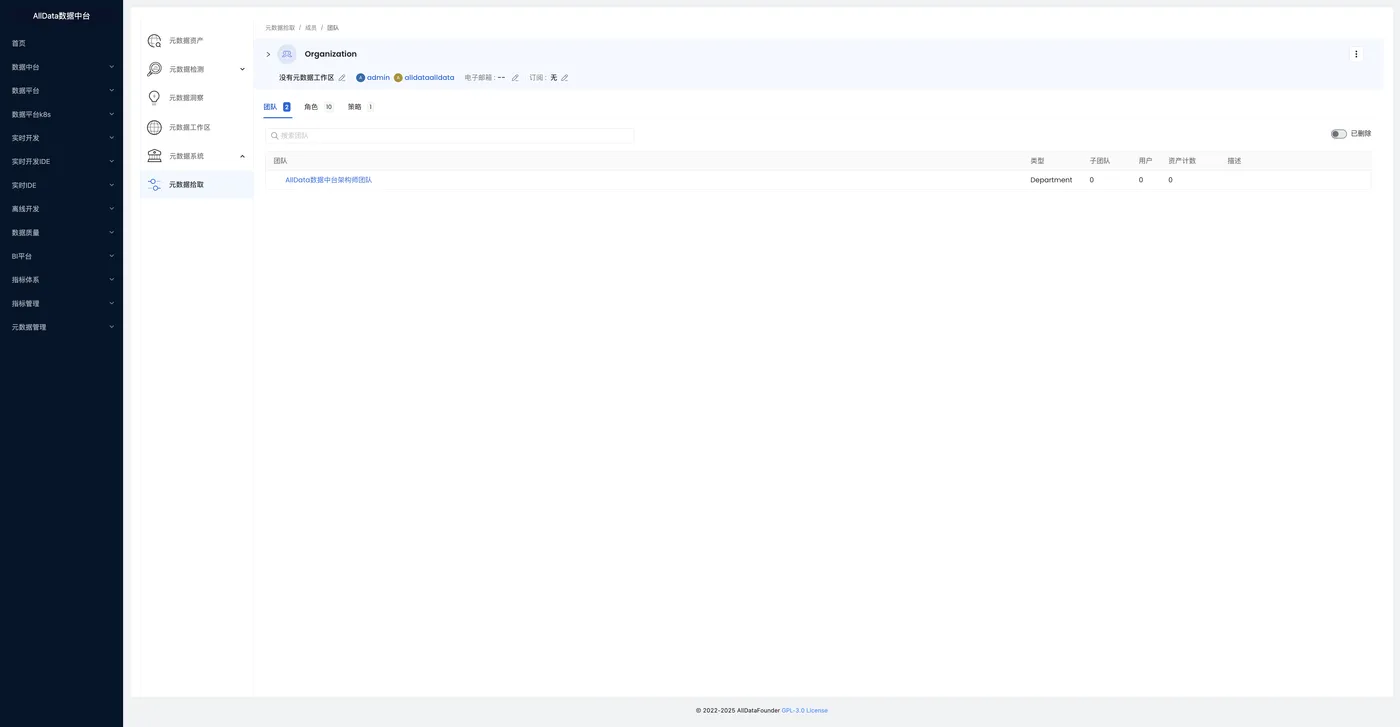Expand the Organization details chevron
The height and width of the screenshot is (727, 1400).
point(268,54)
